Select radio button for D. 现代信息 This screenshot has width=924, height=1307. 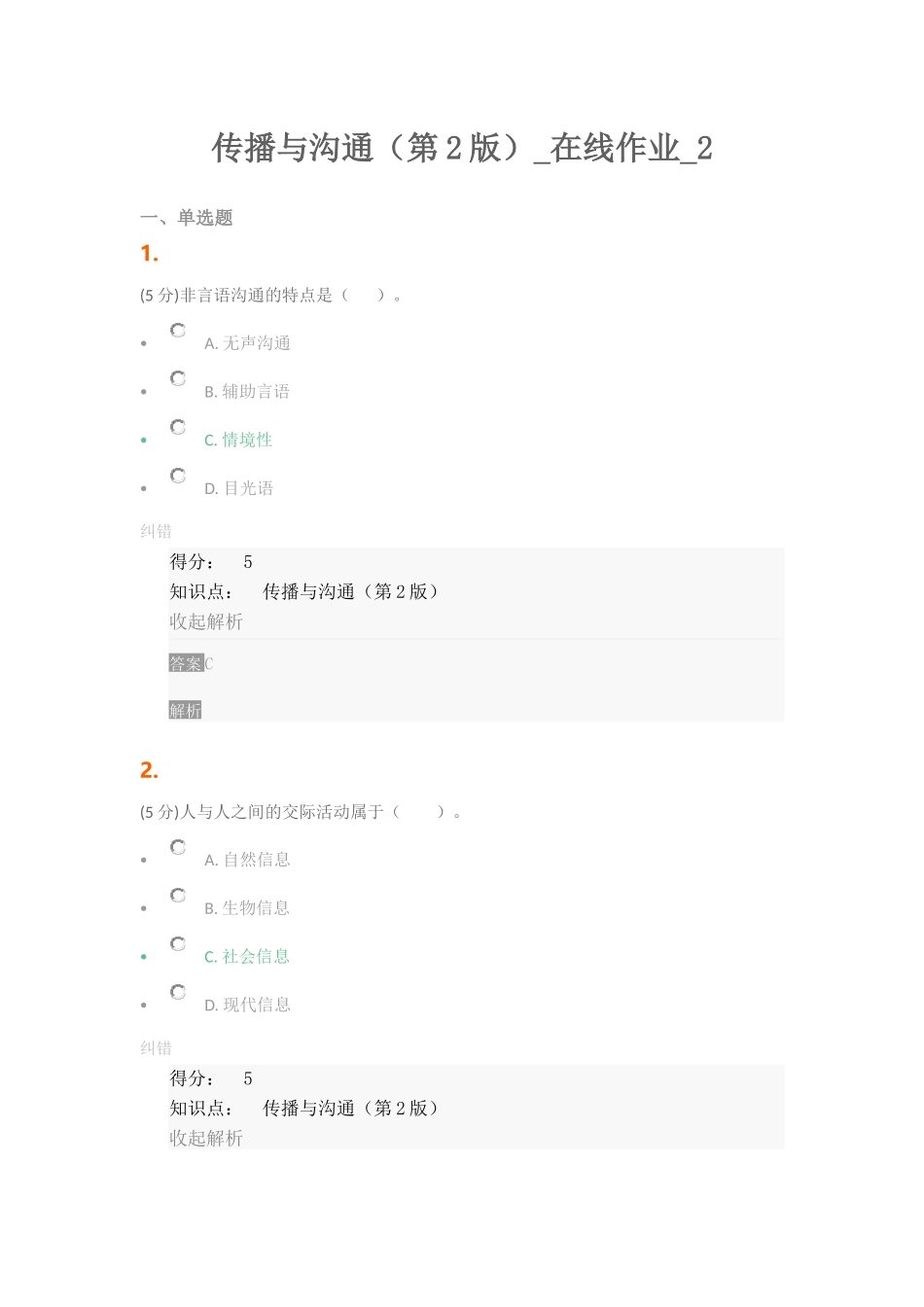tap(178, 992)
